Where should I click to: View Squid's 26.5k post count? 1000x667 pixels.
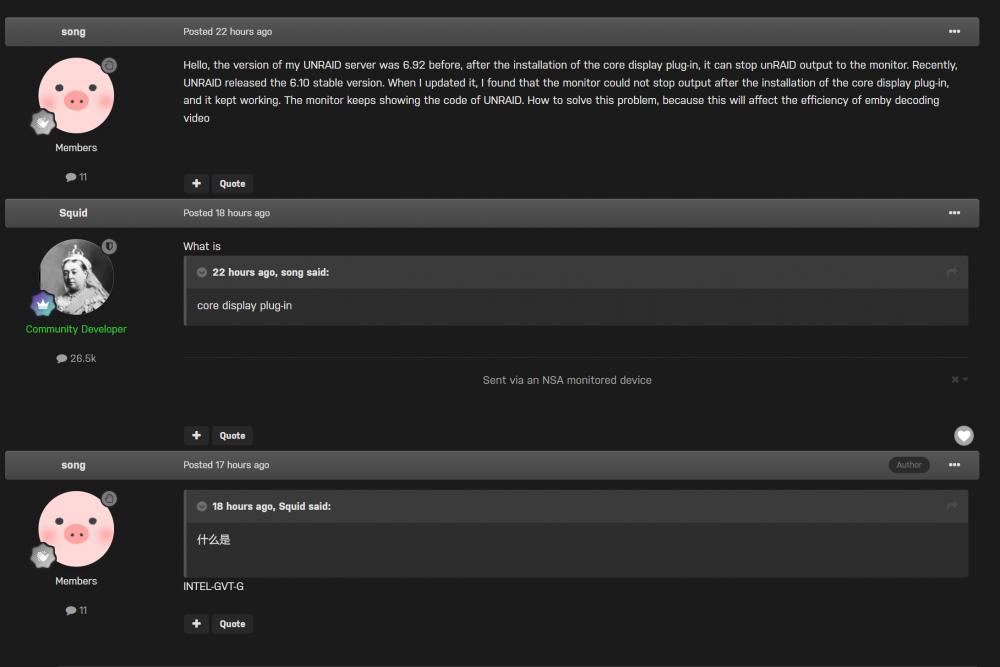pyautogui.click(x=76, y=358)
